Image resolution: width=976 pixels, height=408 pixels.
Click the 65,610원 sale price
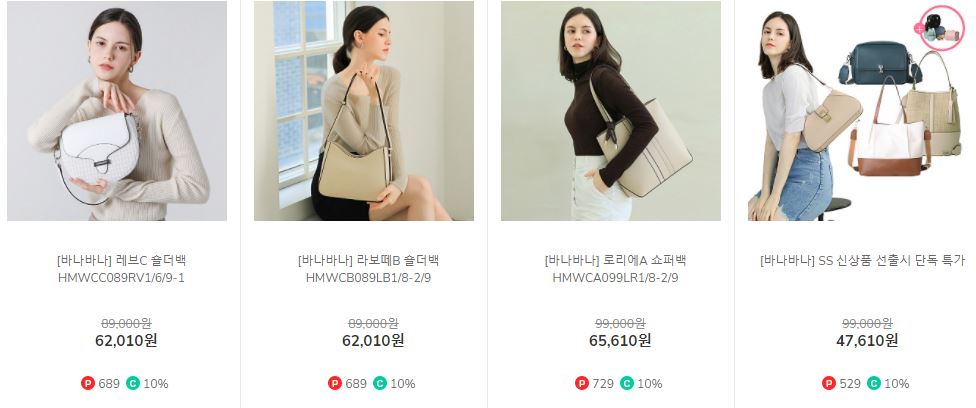[620, 341]
